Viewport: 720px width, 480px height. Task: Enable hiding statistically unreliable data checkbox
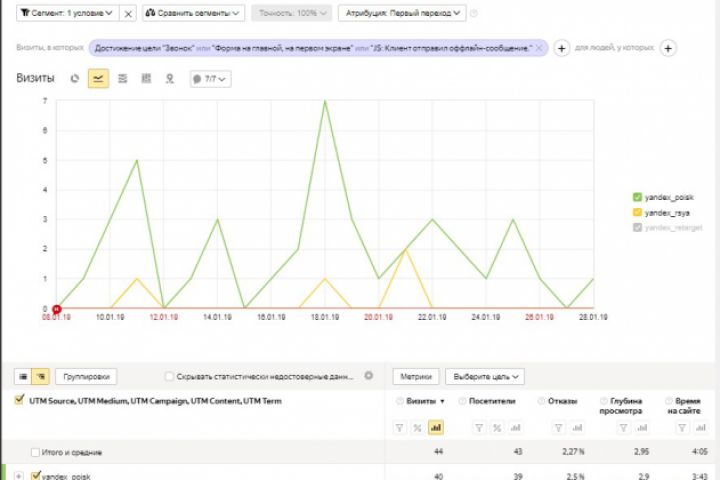point(169,377)
